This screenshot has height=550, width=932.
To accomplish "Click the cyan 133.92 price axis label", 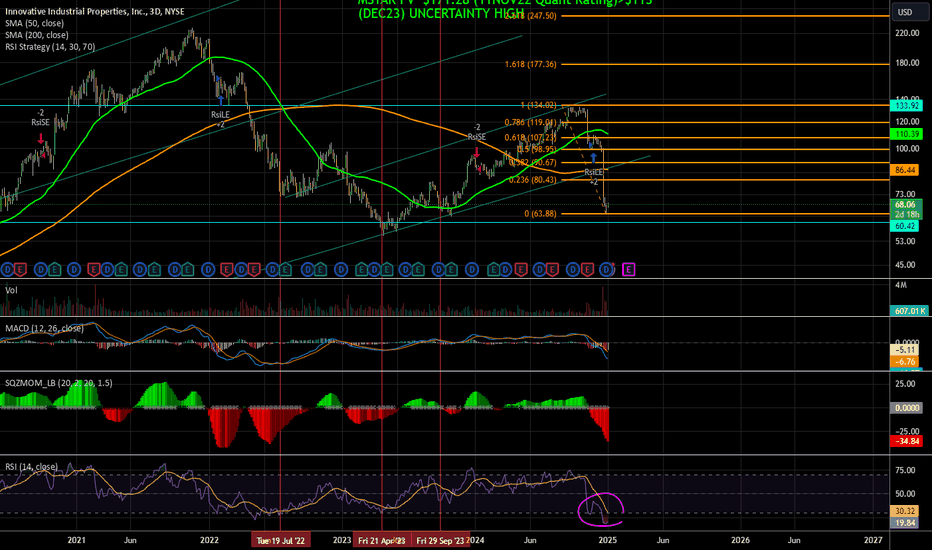I will coord(906,105).
